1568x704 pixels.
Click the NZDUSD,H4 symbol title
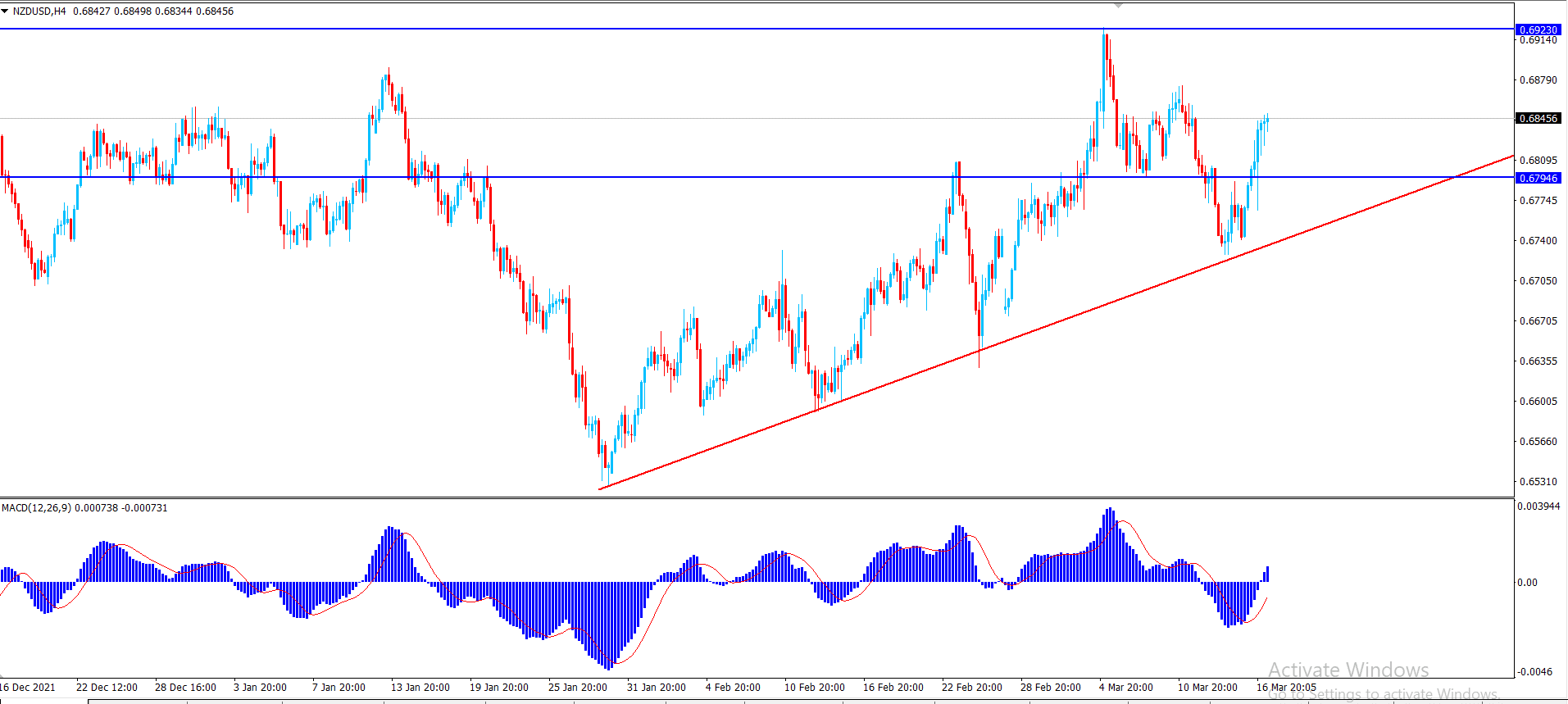click(39, 11)
